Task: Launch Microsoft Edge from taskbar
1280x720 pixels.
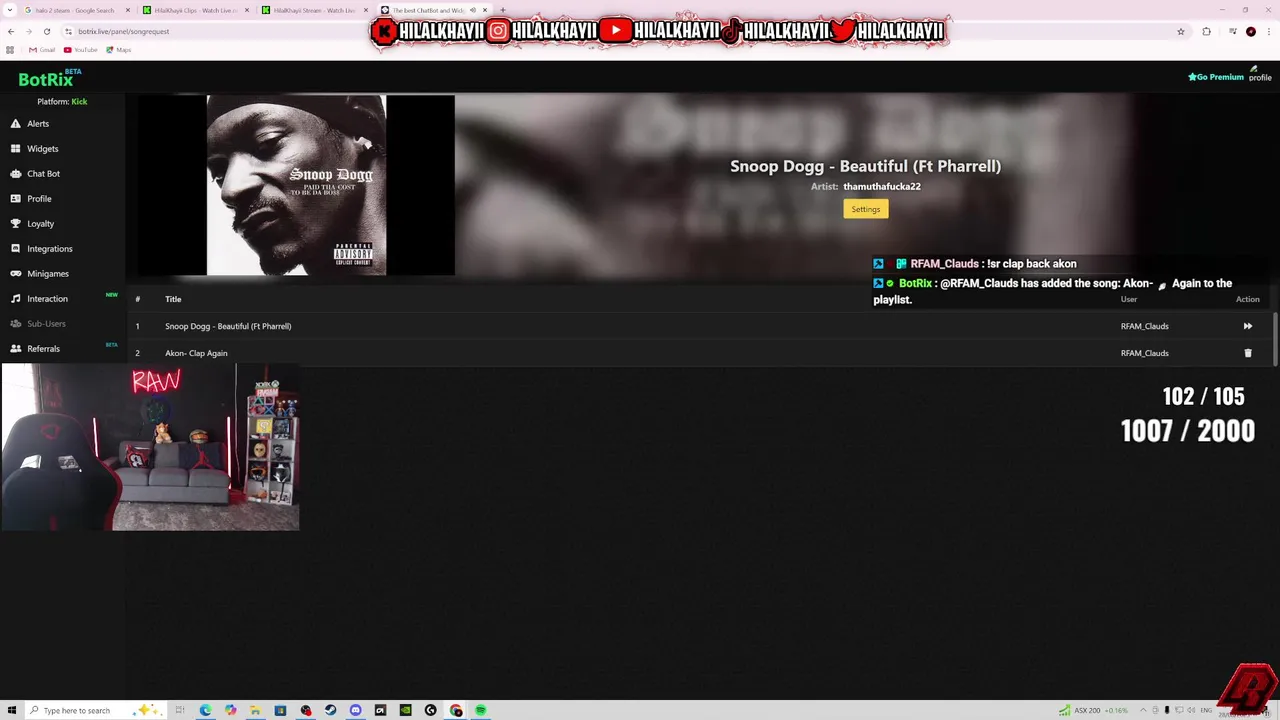Action: click(205, 710)
